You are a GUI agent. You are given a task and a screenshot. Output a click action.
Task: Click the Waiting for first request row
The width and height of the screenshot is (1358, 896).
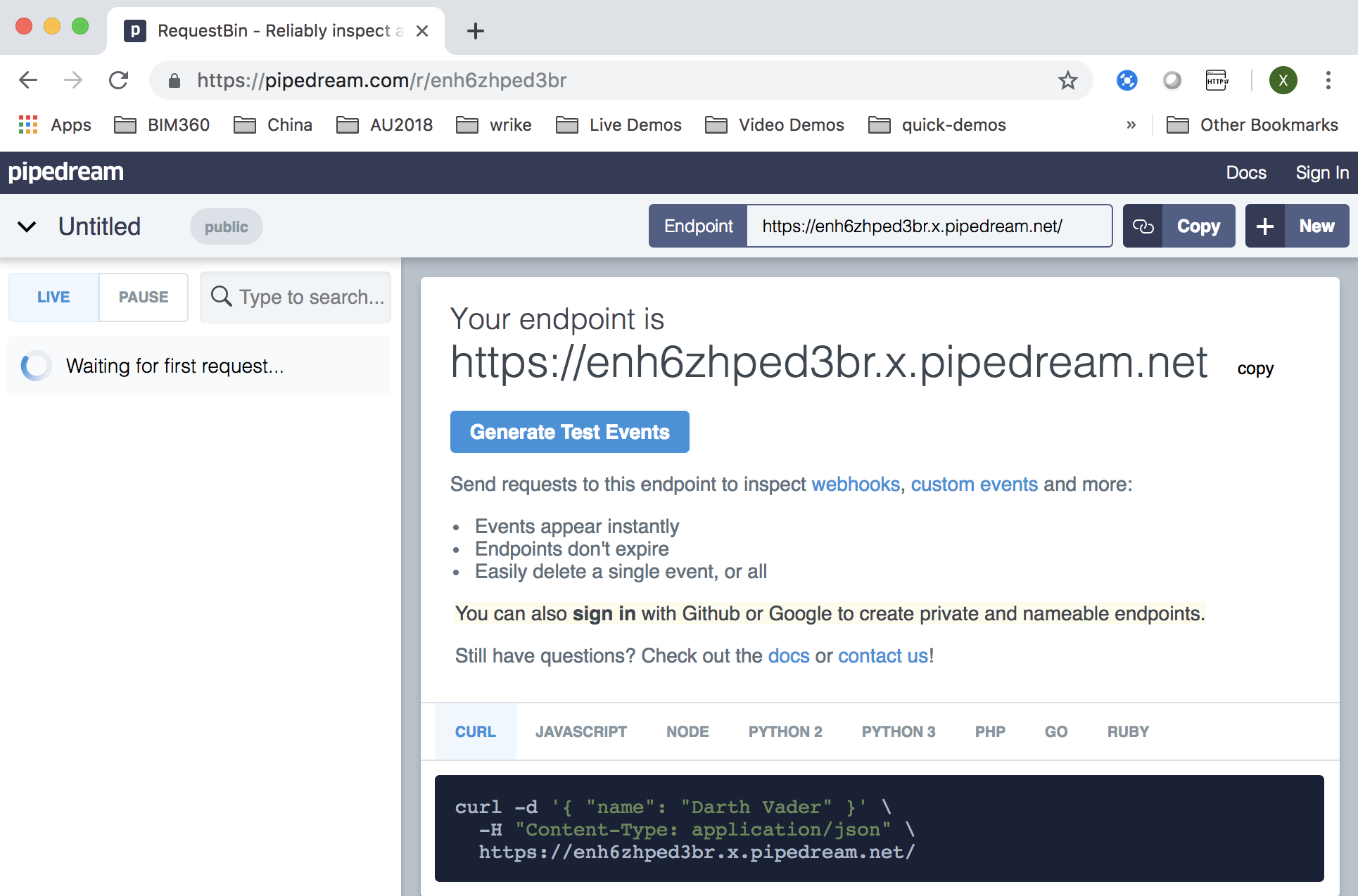199,366
